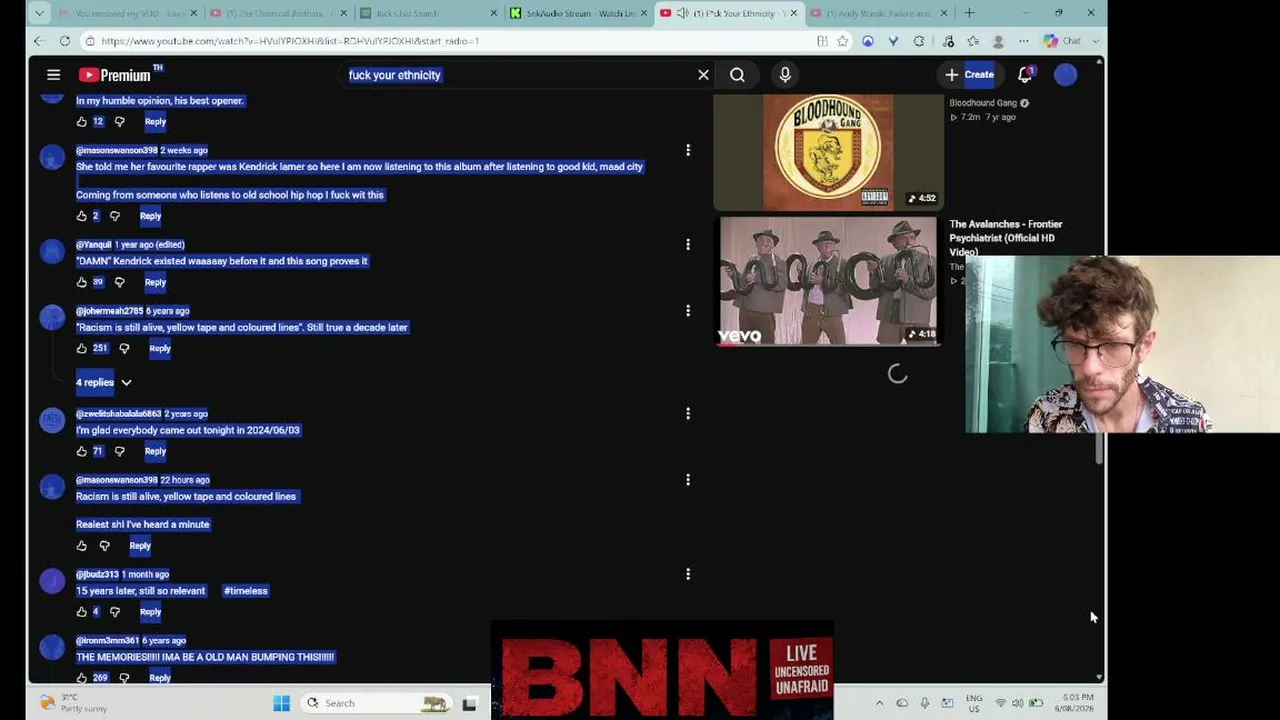Open the YouTube guide hamburger menu
1280x720 pixels.
(54, 75)
